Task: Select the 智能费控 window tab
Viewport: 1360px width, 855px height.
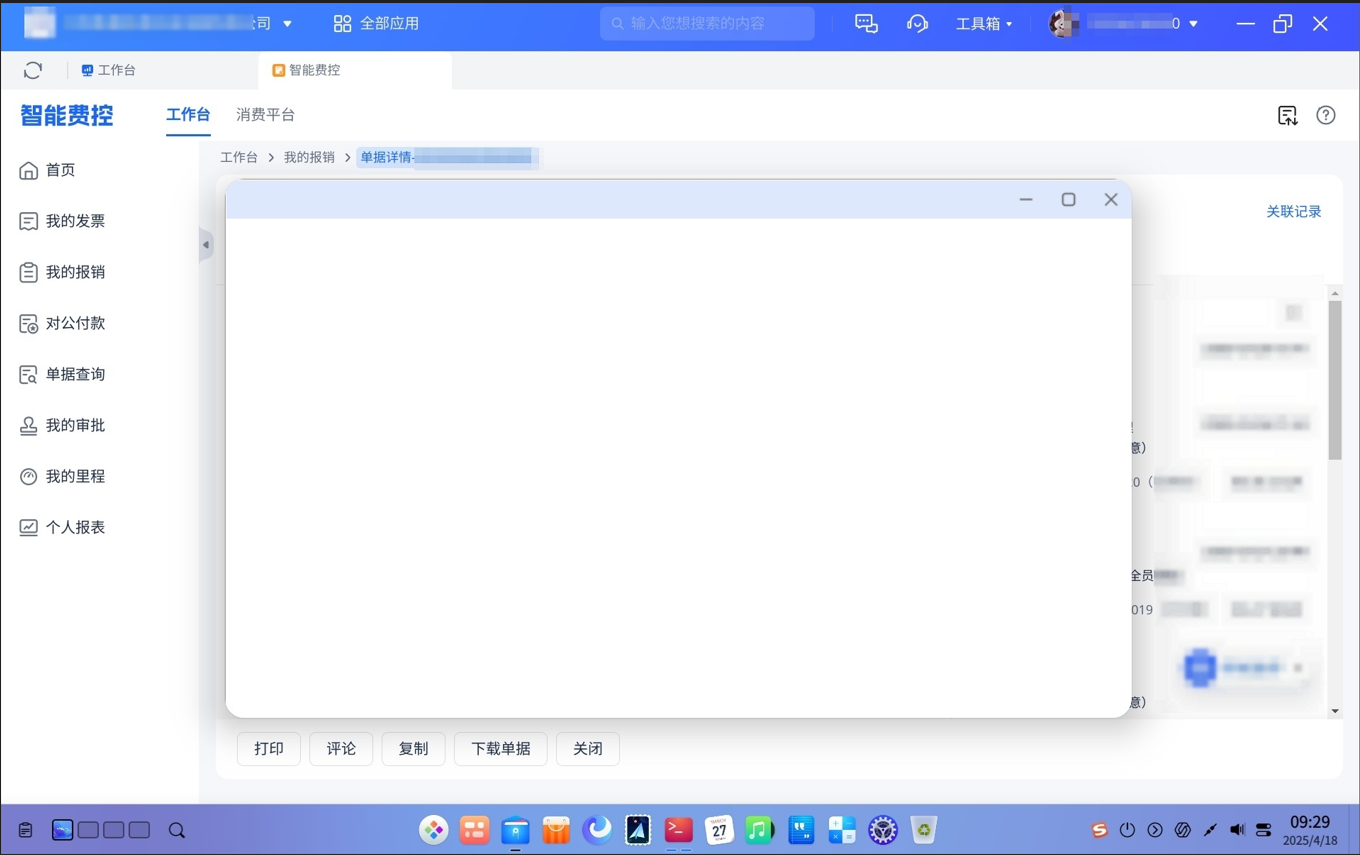Action: pos(355,70)
